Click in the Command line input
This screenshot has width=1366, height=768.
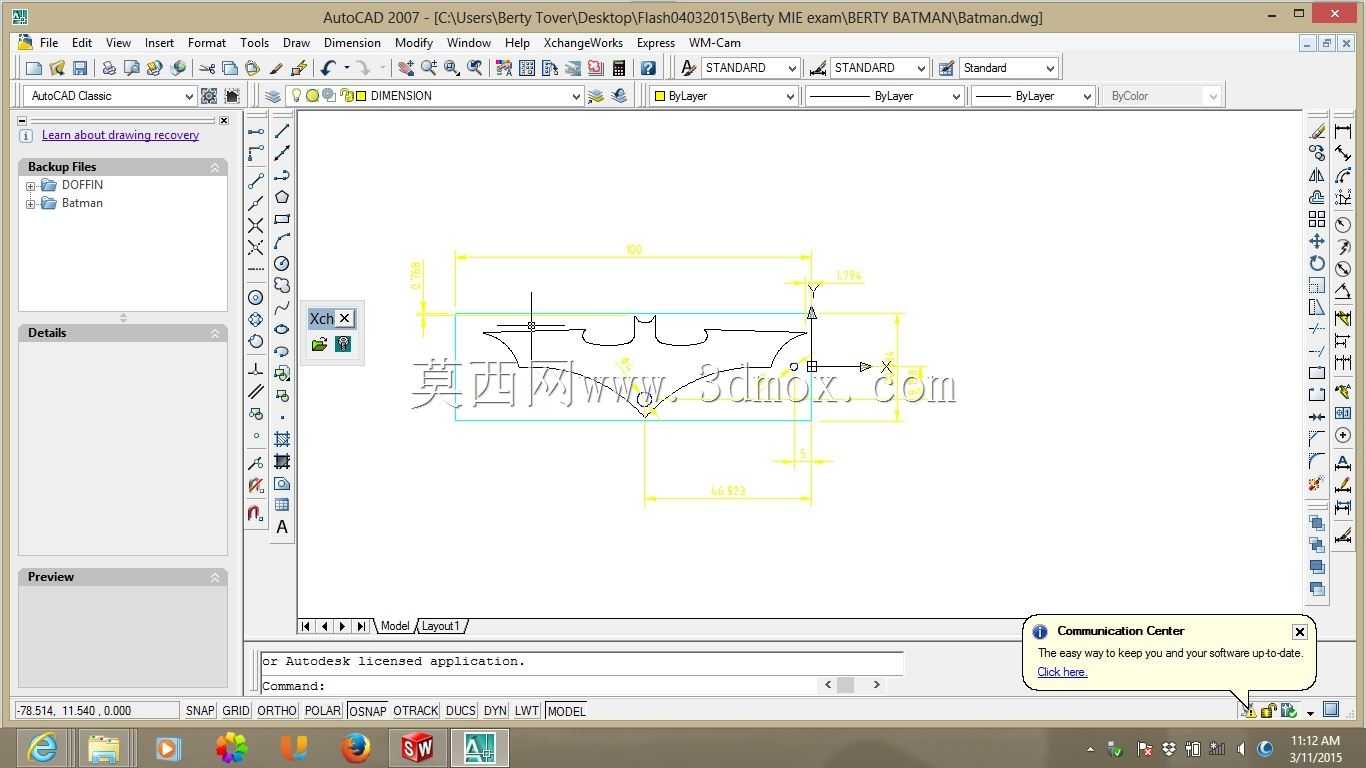coord(540,685)
